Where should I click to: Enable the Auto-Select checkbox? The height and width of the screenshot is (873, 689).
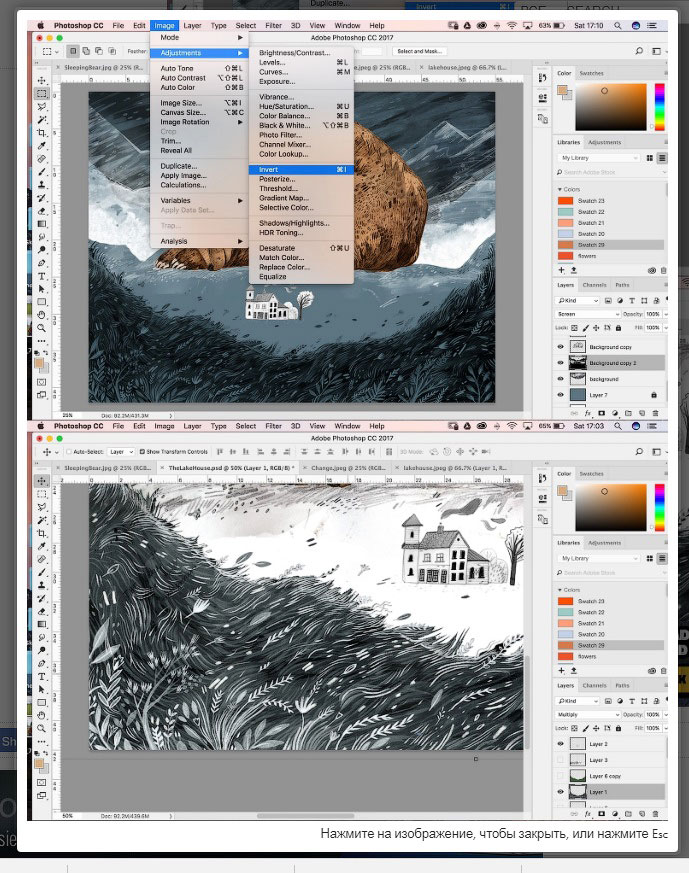[70, 452]
